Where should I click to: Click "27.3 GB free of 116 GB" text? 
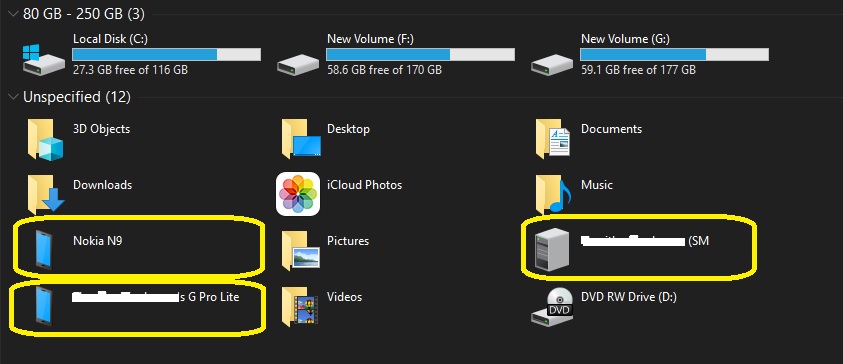click(x=130, y=70)
